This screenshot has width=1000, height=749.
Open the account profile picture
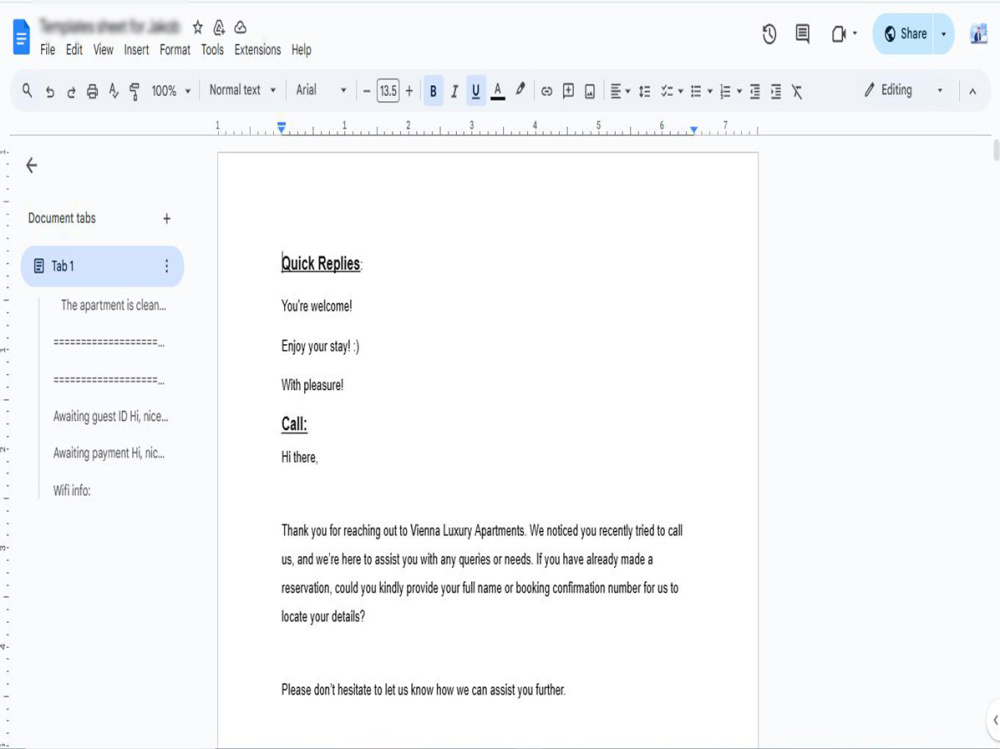coord(978,34)
